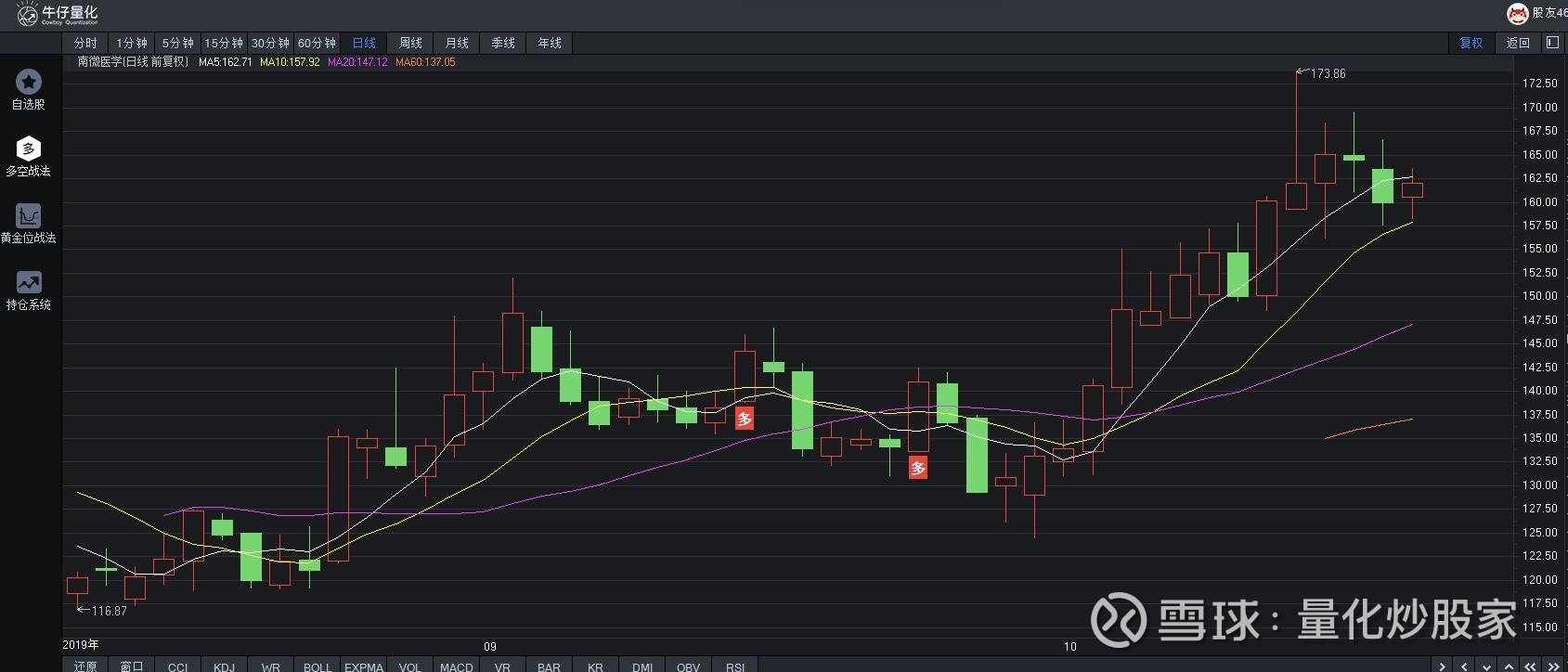Viewport: 1568px width, 672px height.
Task: Open the 多空战法 sidebar icon
Action: tap(29, 149)
